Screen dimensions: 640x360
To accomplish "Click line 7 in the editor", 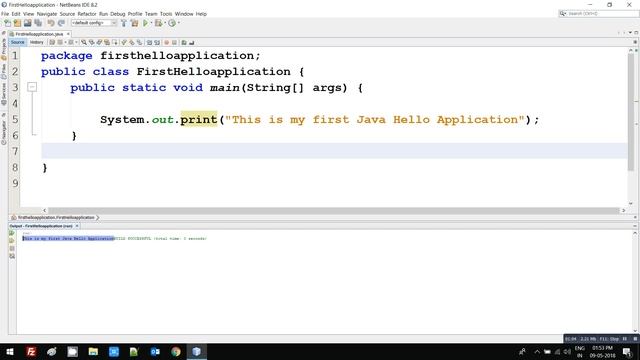I will coord(334,151).
